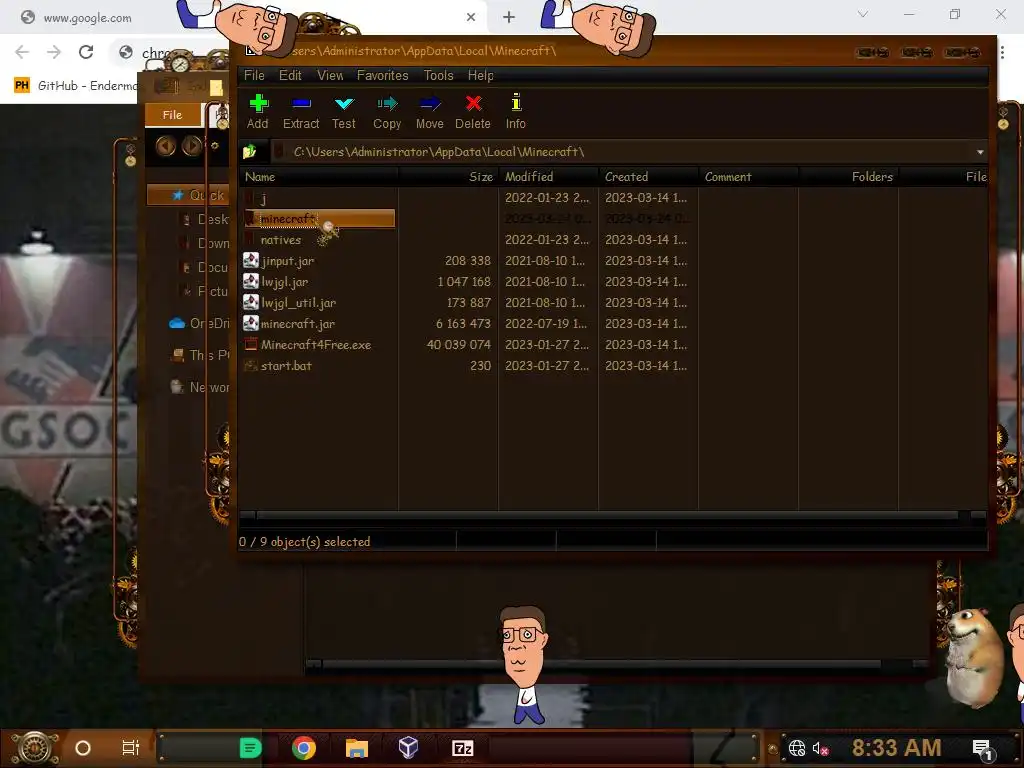Open File Explorer from the taskbar
The height and width of the screenshot is (768, 1024).
click(x=357, y=748)
